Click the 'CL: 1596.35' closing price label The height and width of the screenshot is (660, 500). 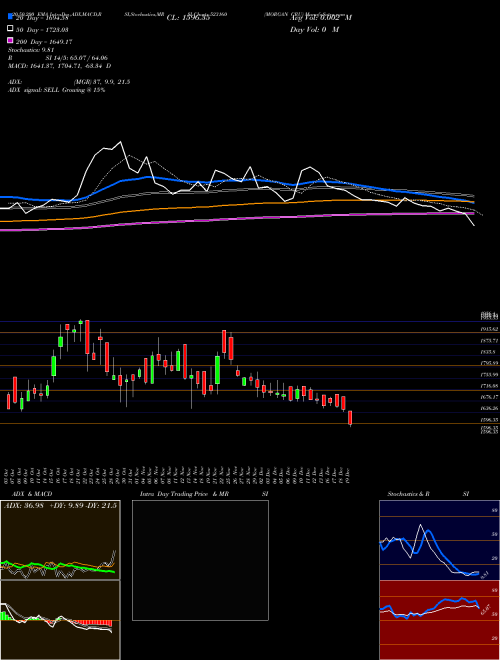point(188,18)
